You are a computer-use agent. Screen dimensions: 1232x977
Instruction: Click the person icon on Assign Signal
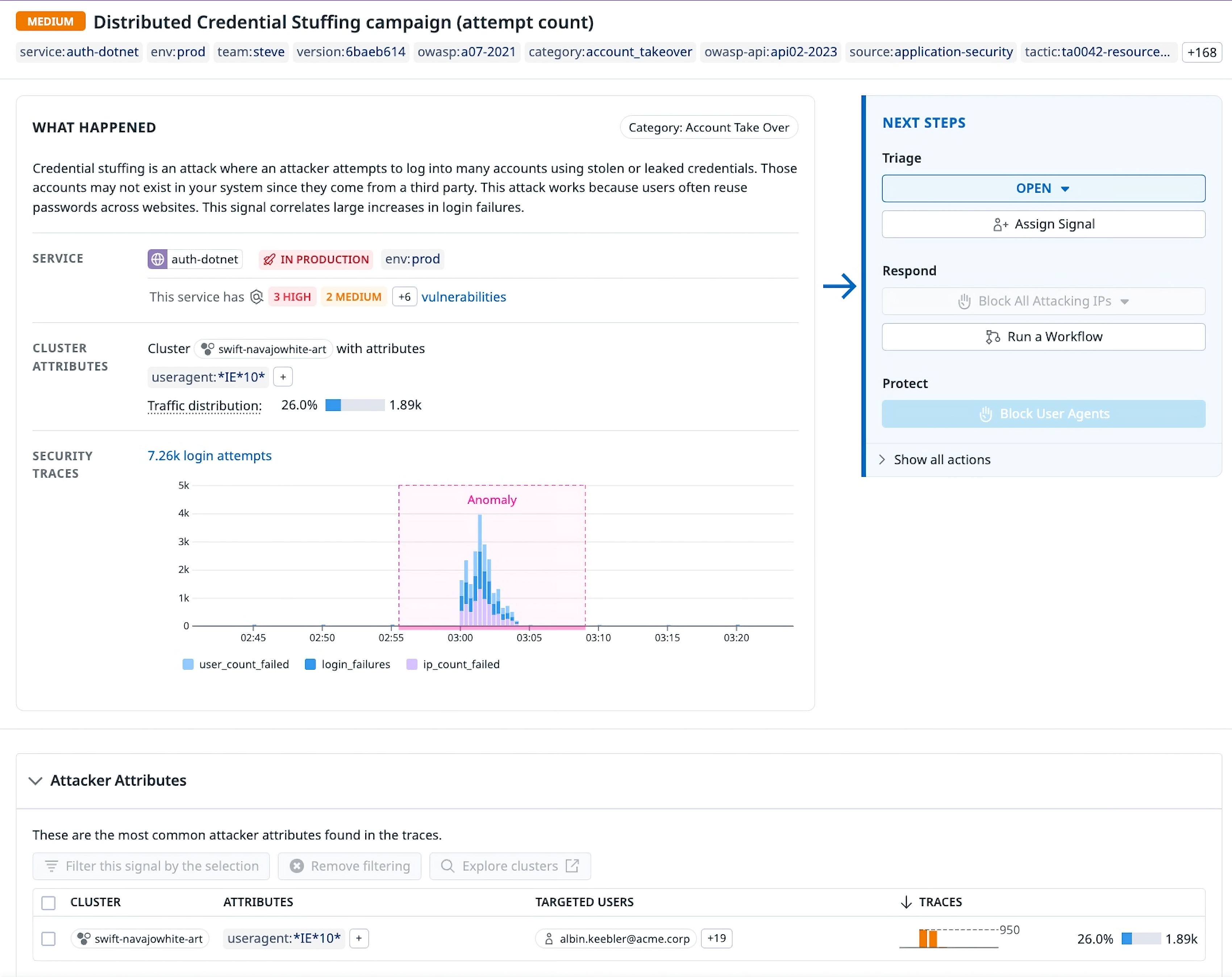click(x=1000, y=224)
